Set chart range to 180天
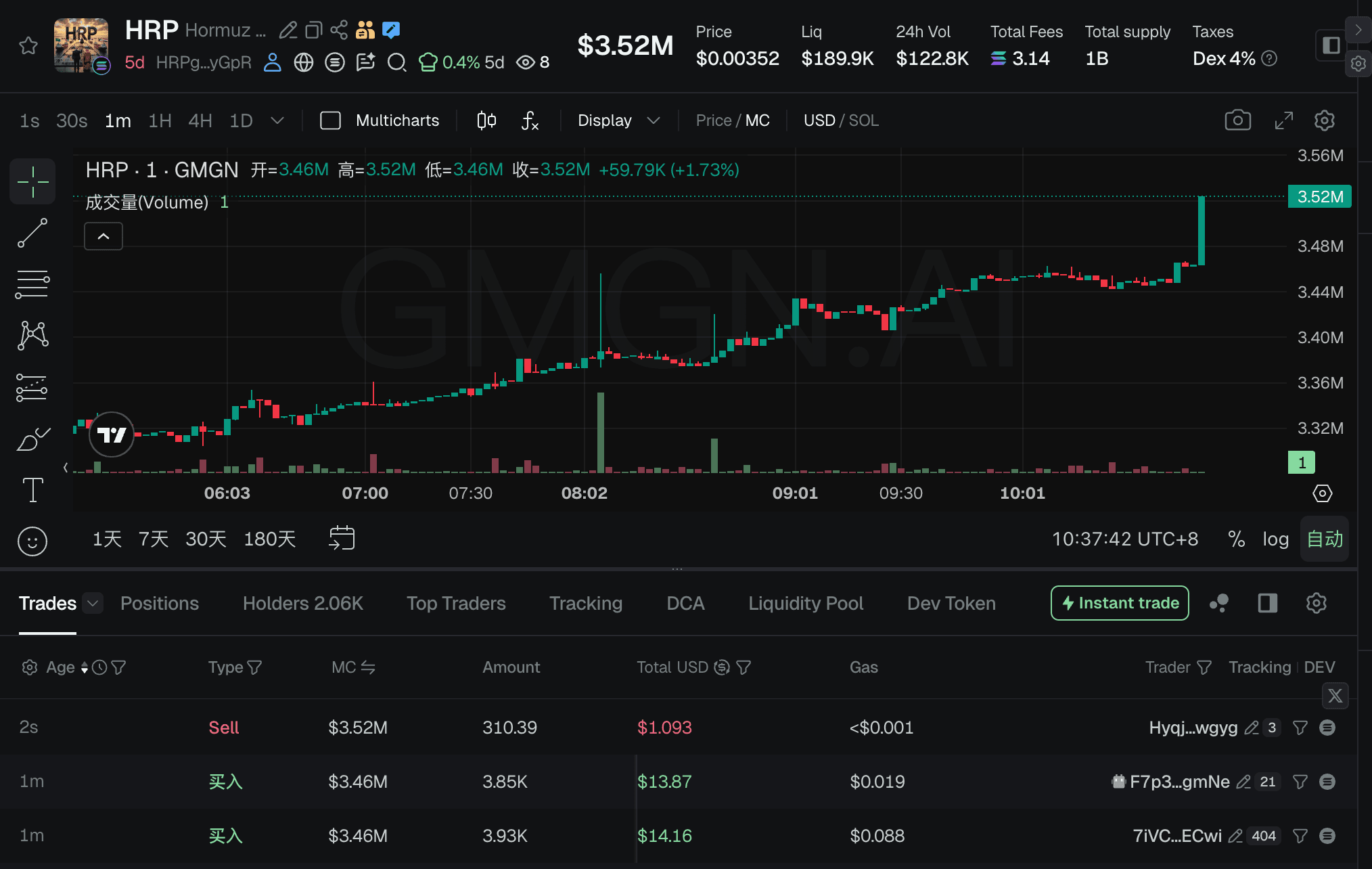1372x869 pixels. (x=270, y=539)
